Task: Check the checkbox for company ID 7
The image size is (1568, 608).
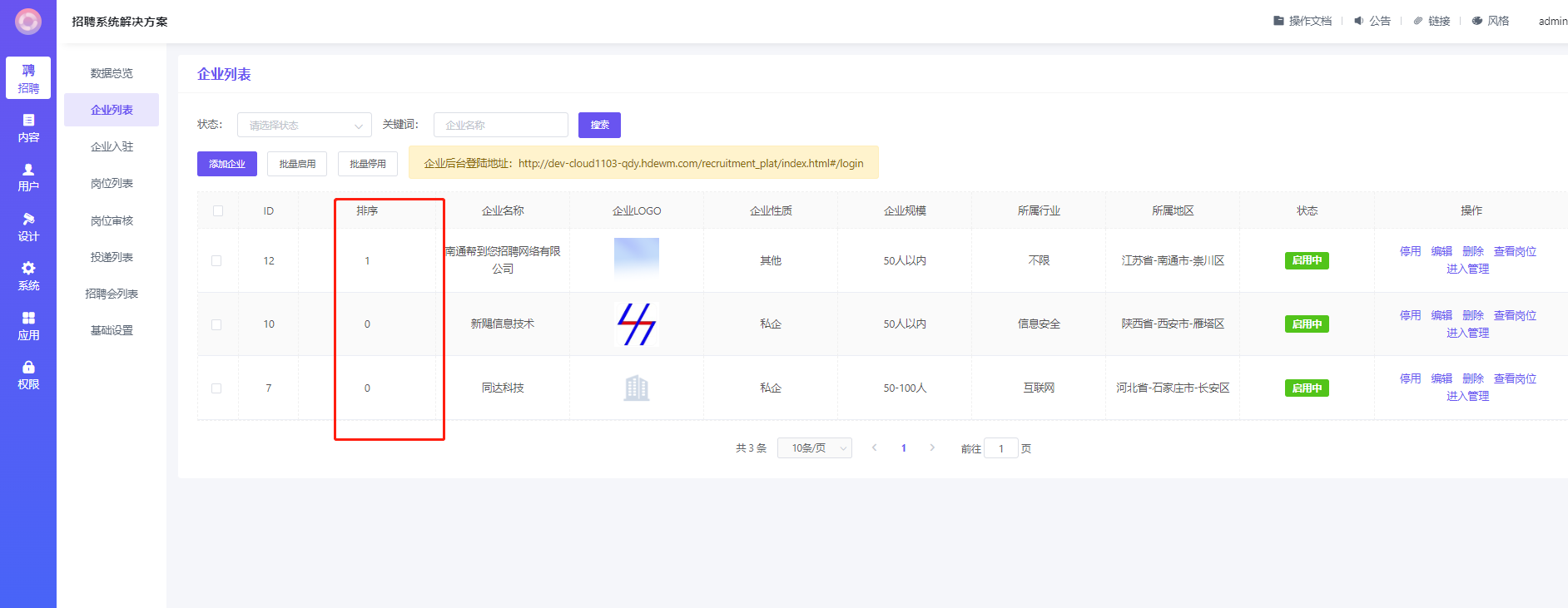Action: click(216, 388)
